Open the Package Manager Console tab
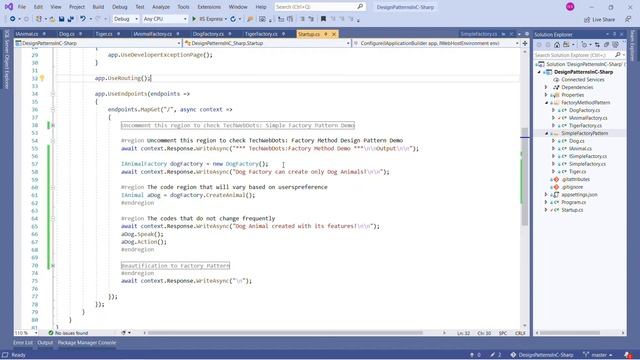 click(87, 343)
